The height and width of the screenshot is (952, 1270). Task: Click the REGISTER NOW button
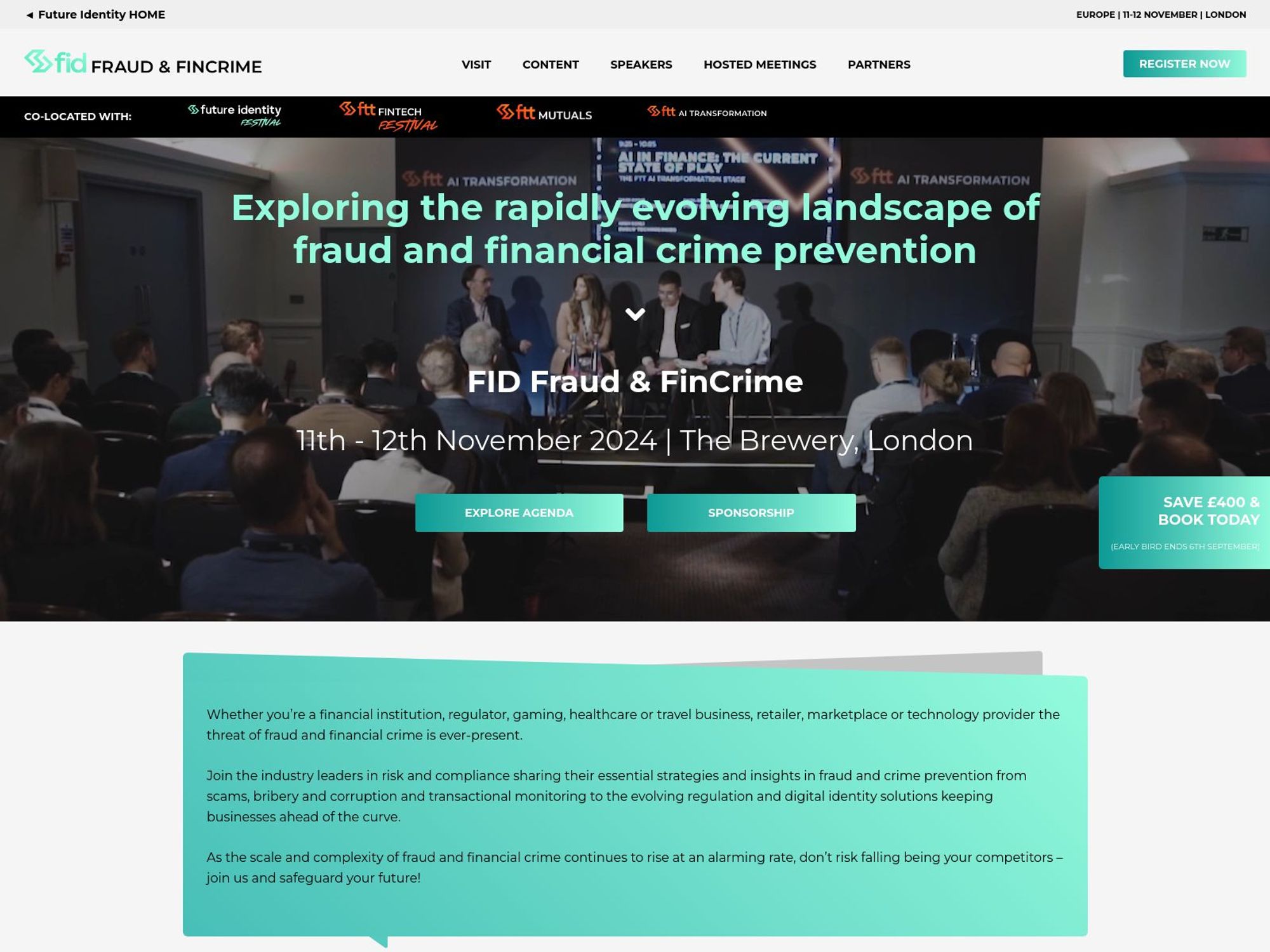(1184, 63)
